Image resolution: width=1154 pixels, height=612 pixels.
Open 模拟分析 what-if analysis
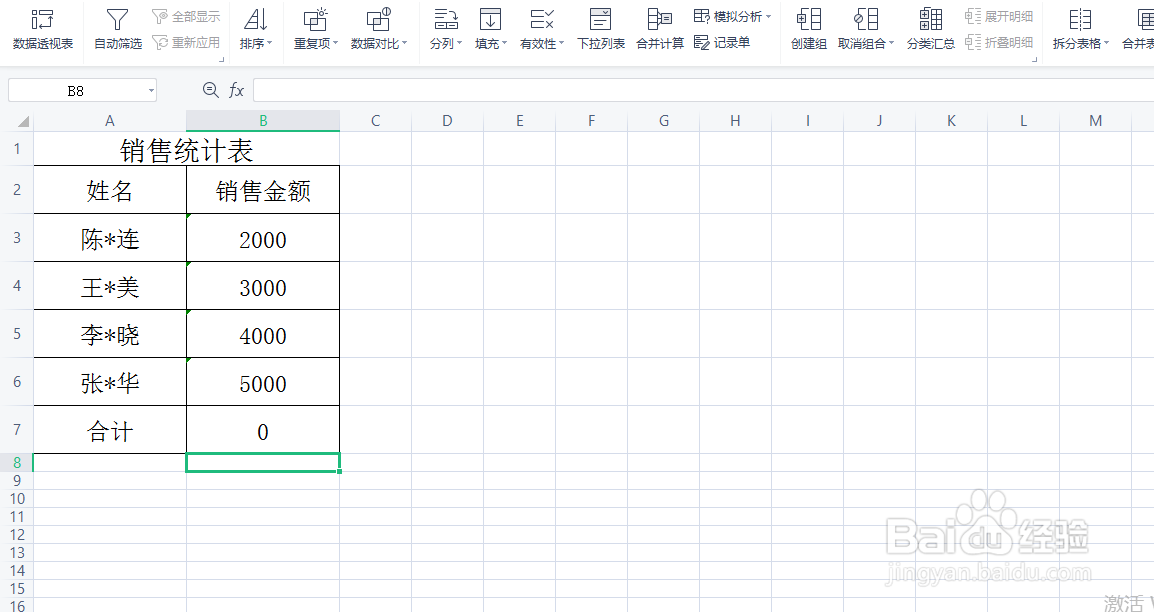(x=732, y=16)
